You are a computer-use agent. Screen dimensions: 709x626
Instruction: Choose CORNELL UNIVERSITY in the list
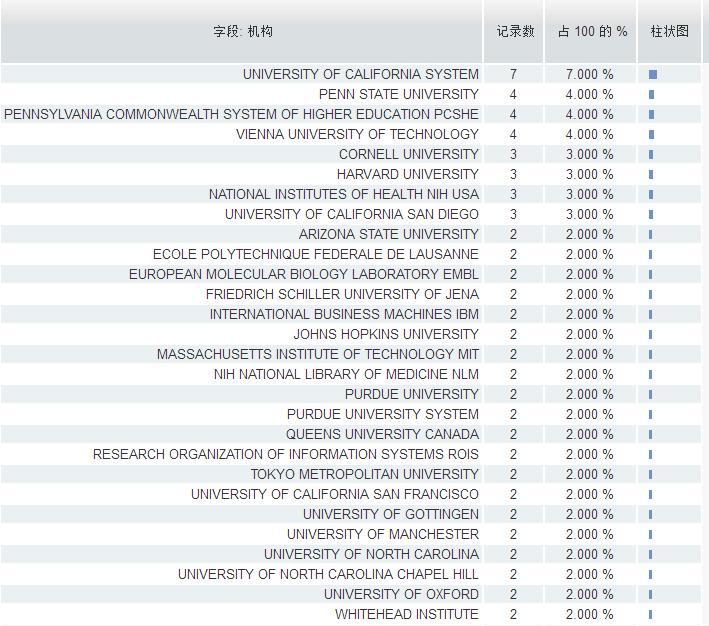coord(408,154)
